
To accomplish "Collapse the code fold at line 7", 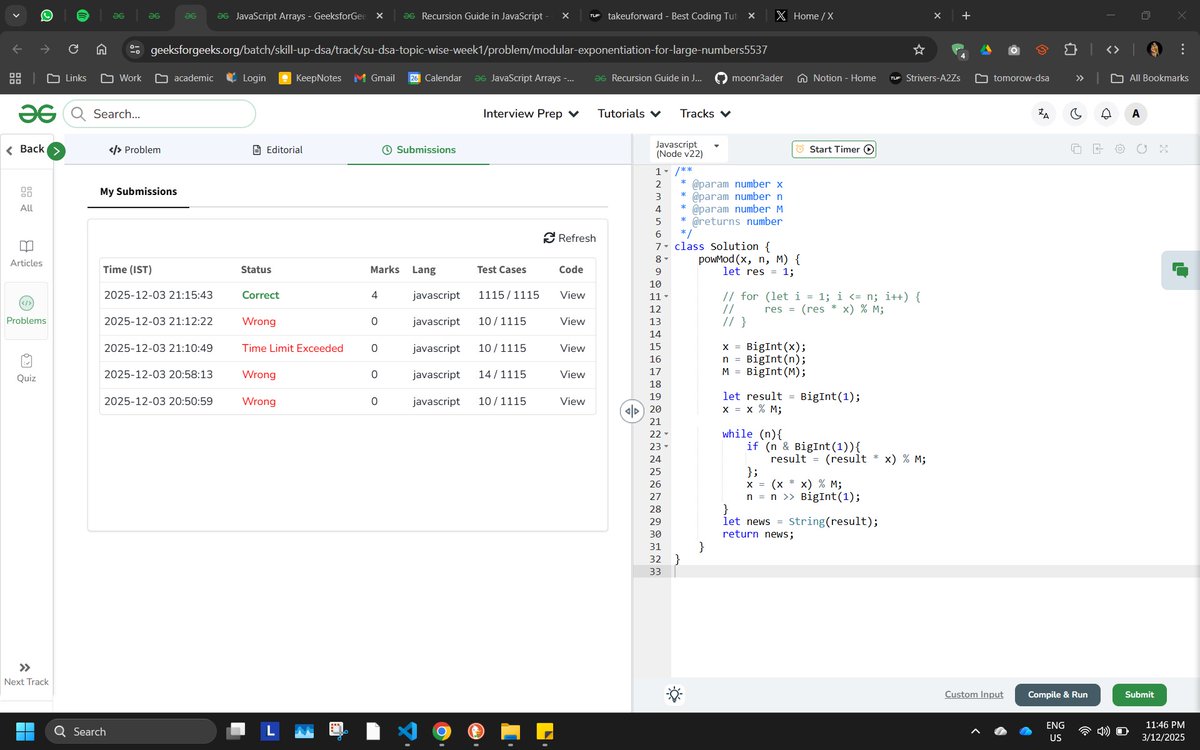I will click(667, 246).
